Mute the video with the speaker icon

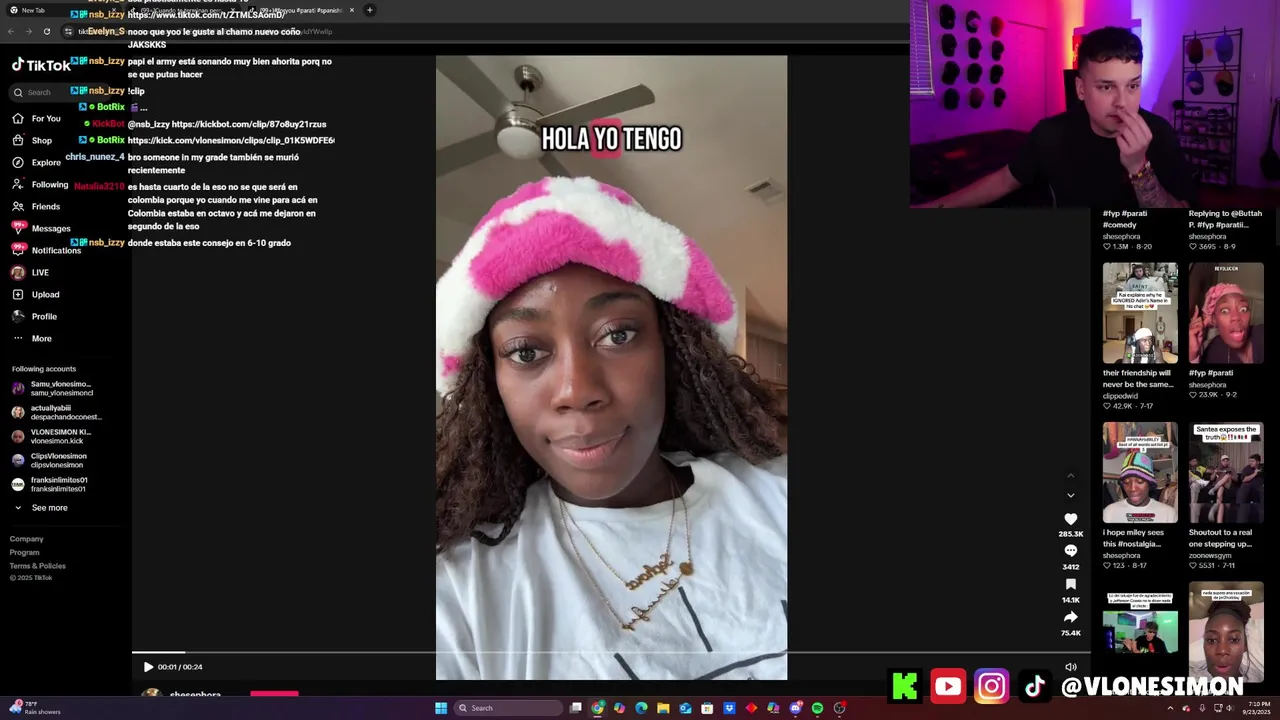(1071, 667)
